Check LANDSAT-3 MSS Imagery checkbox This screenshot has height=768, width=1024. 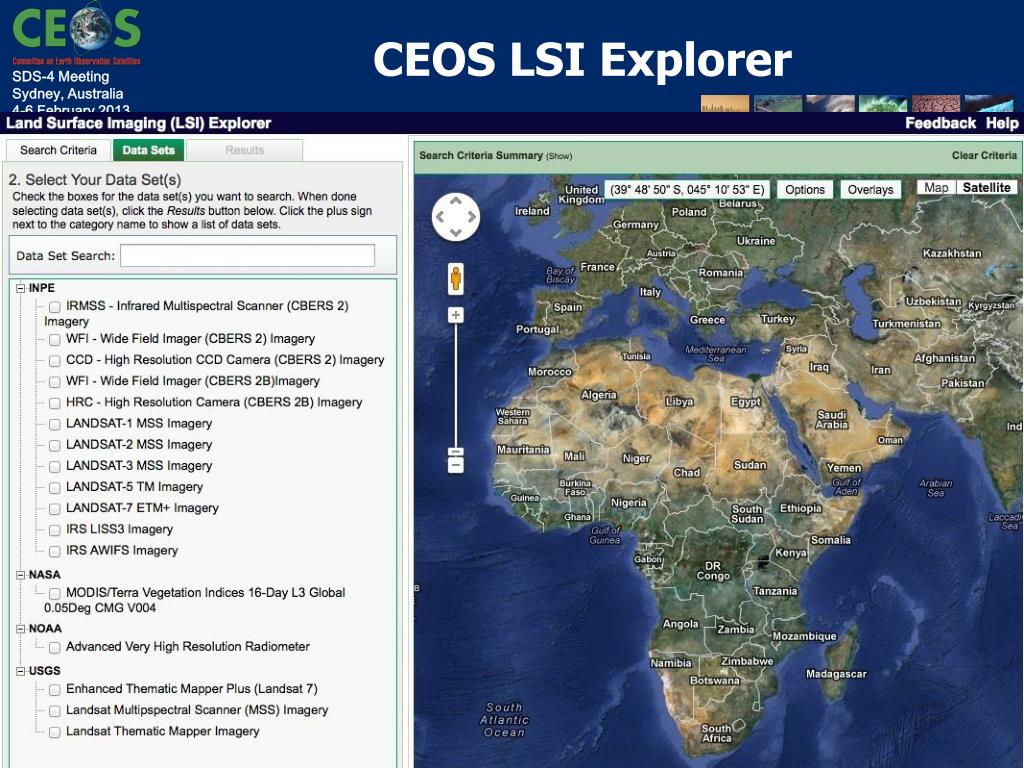coord(55,467)
